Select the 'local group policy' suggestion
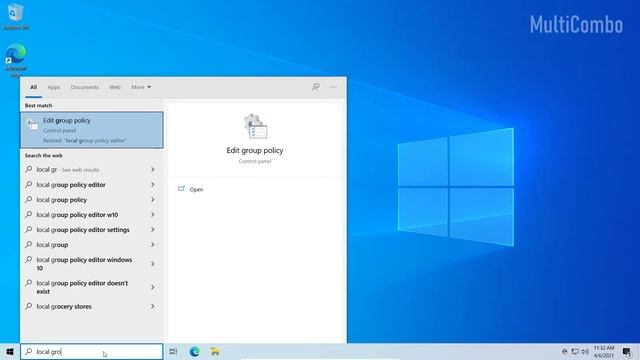The width and height of the screenshot is (640, 360). click(92, 200)
